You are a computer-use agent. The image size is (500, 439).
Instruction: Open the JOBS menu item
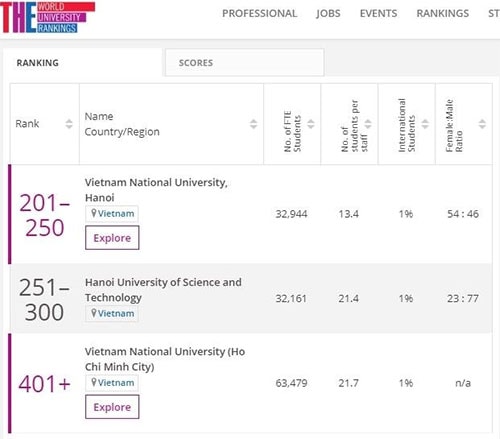coord(328,13)
